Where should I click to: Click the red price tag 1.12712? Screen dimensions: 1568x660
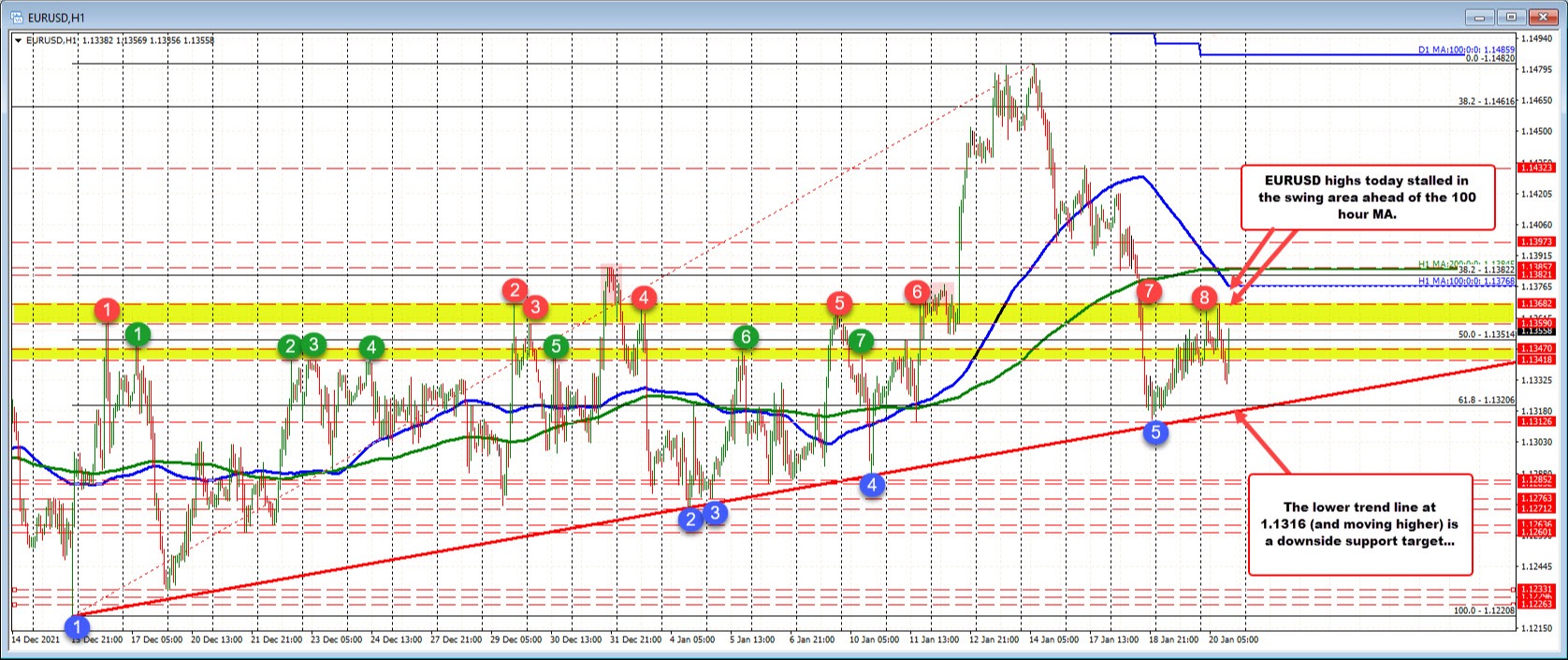coord(1538,509)
